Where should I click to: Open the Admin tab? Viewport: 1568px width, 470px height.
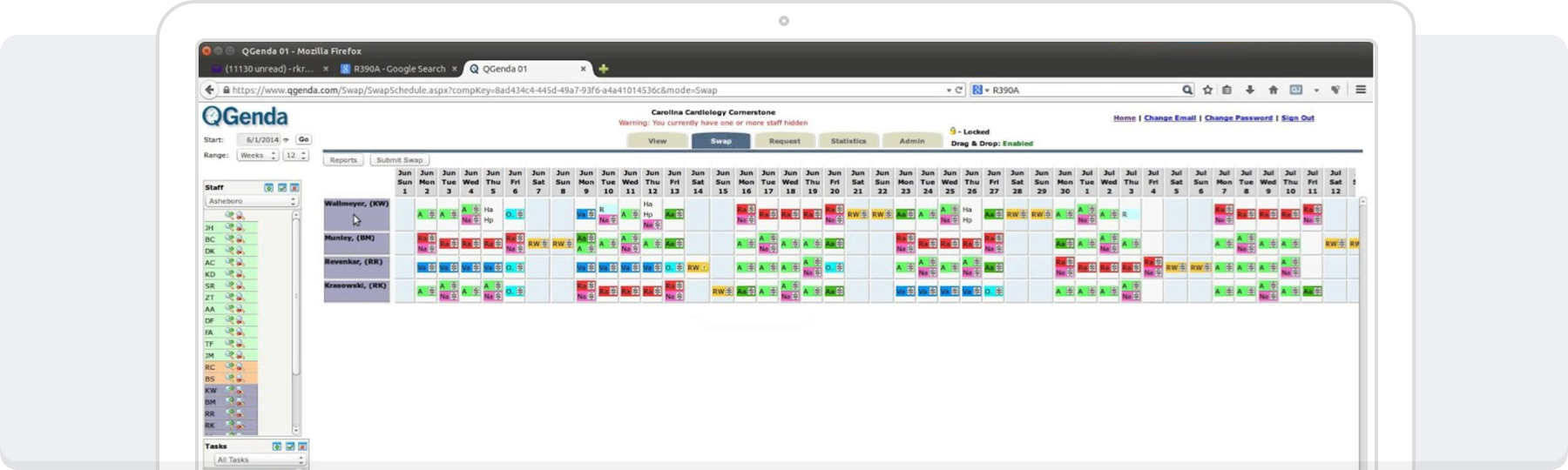click(912, 141)
